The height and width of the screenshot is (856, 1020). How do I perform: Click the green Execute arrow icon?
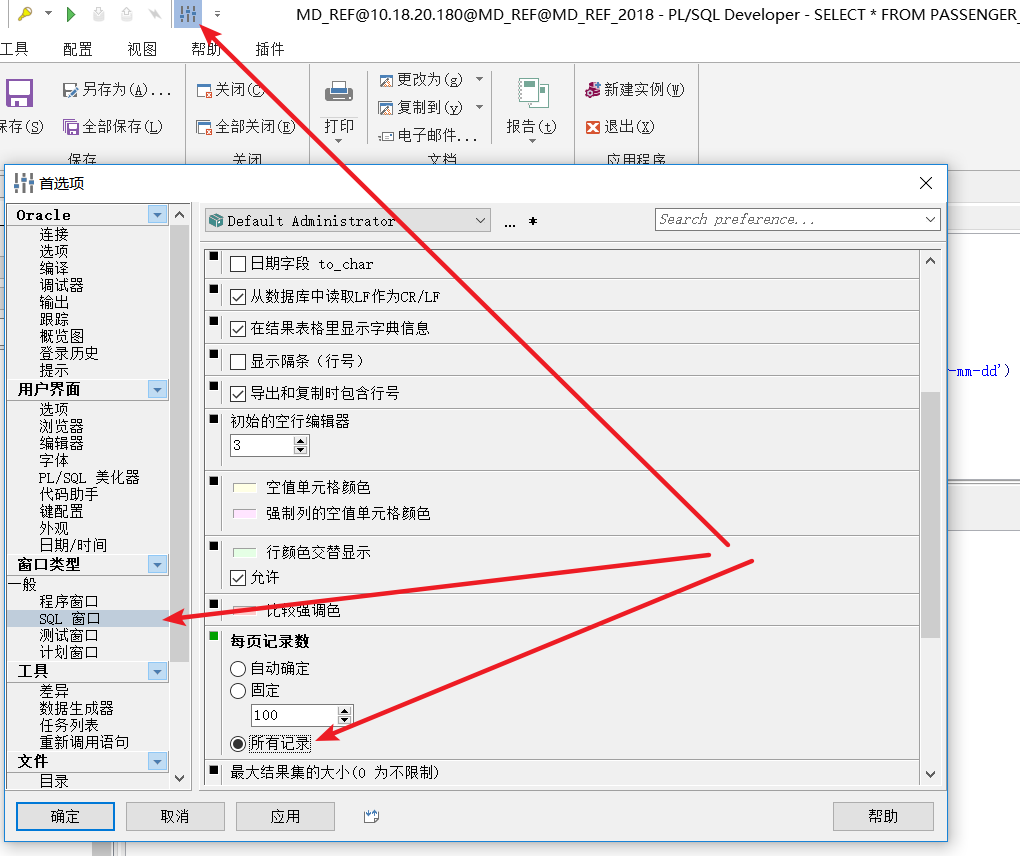(x=71, y=14)
